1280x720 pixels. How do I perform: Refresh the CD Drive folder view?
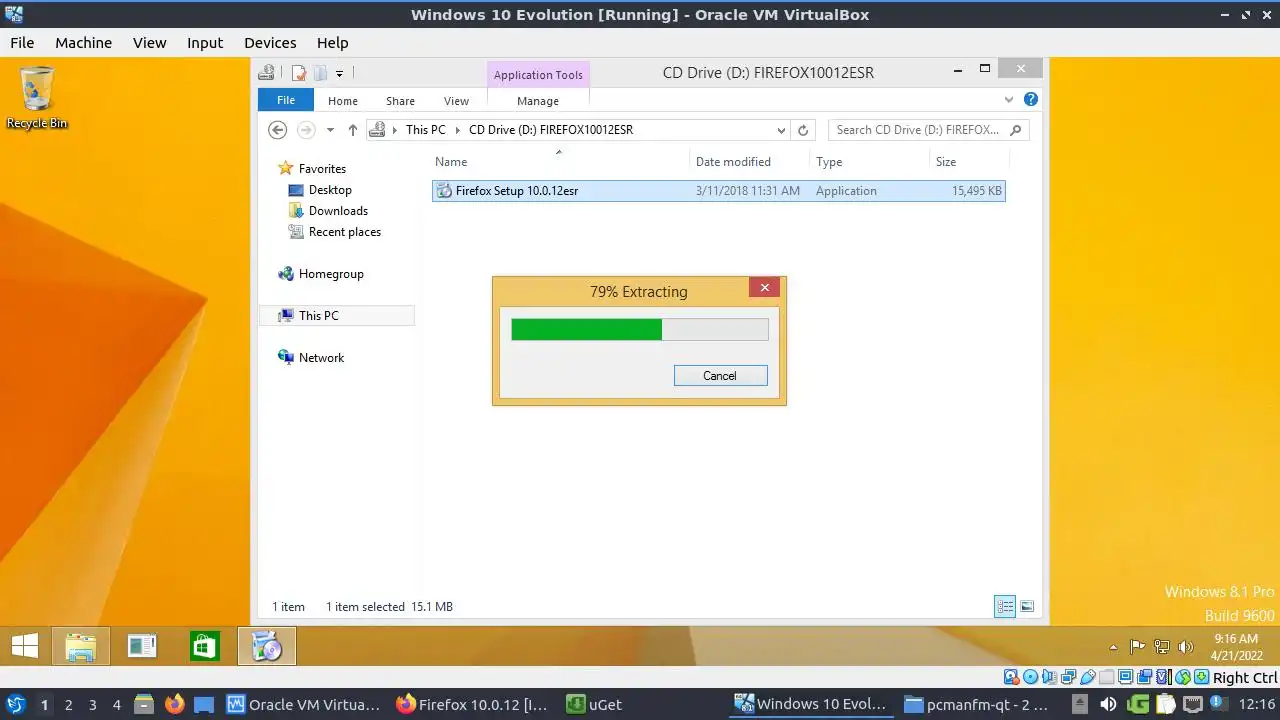tap(802, 130)
